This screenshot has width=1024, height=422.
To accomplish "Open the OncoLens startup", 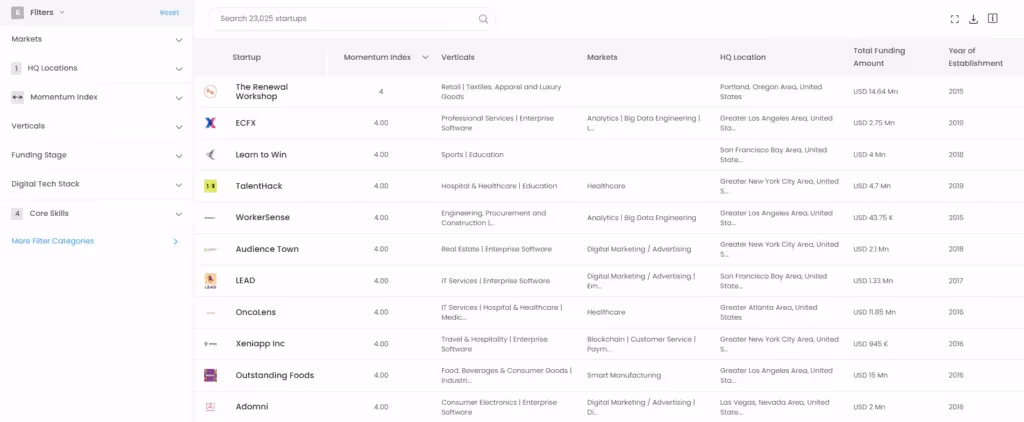I will [x=255, y=312].
